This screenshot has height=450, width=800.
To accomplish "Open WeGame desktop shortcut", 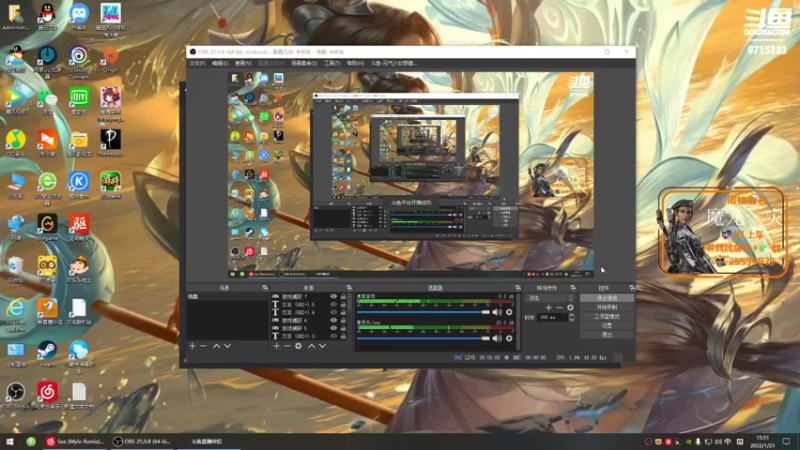I will pos(47,228).
